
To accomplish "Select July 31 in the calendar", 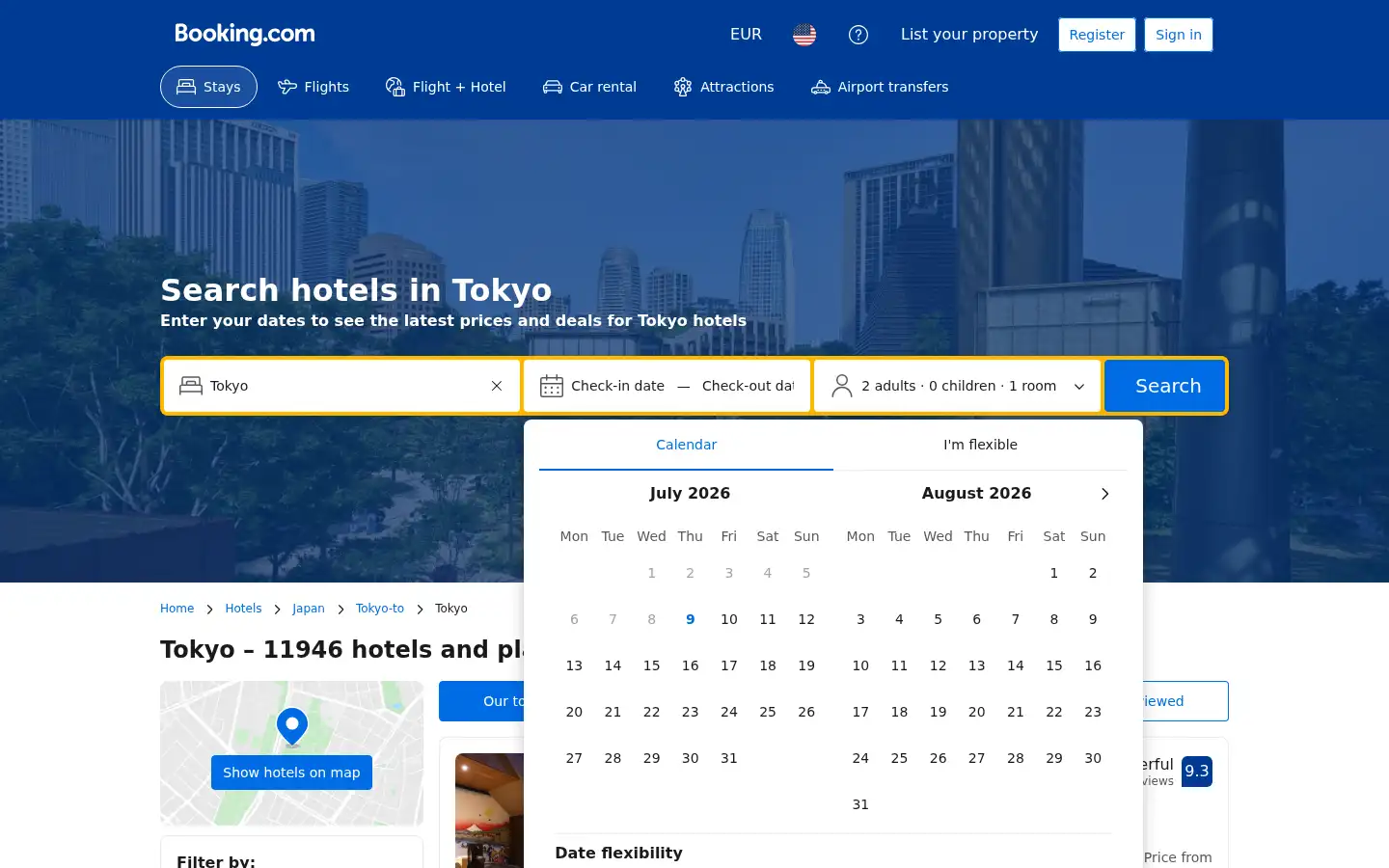I will (x=729, y=758).
